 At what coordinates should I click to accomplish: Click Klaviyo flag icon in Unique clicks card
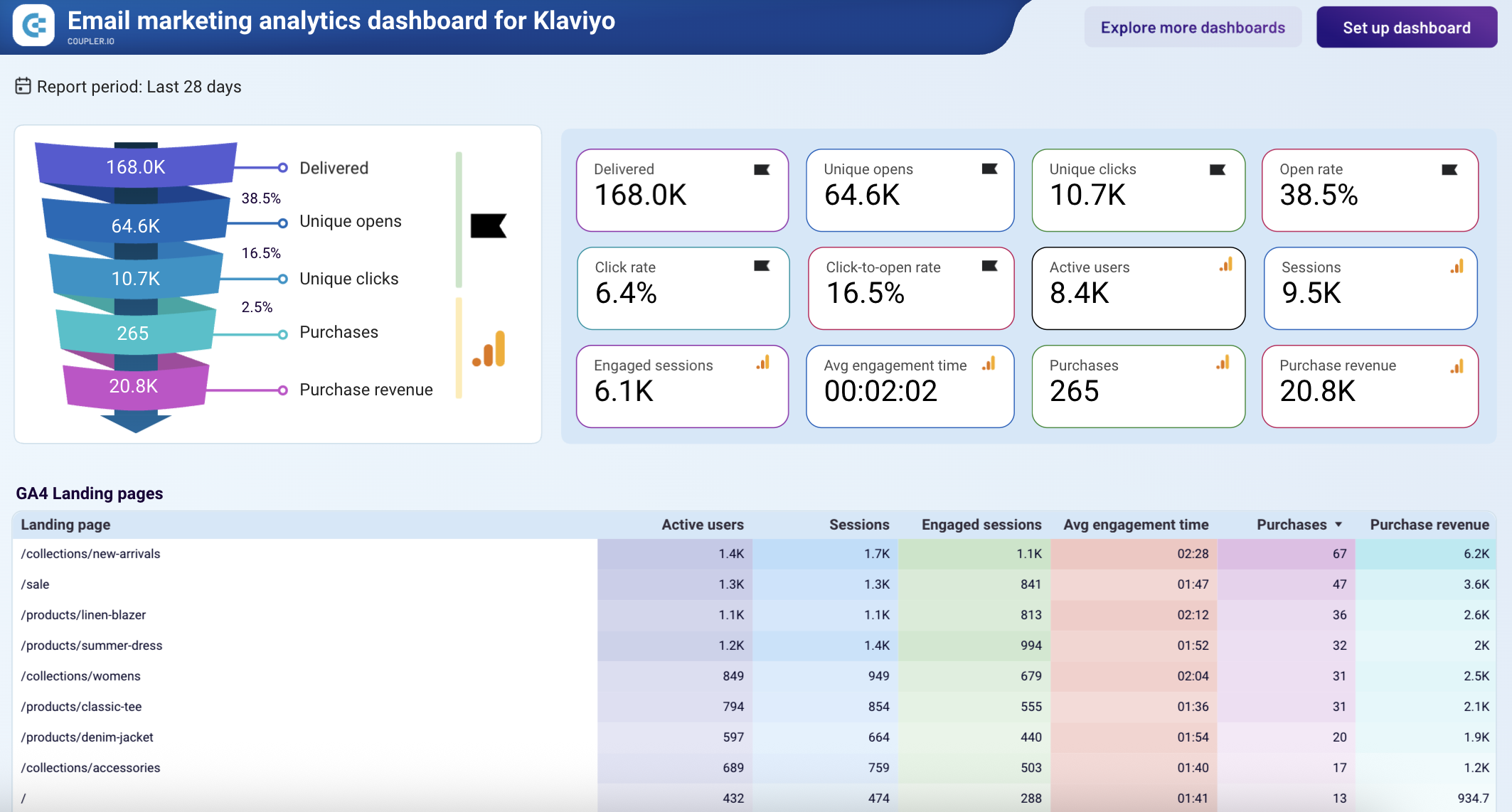pyautogui.click(x=1218, y=169)
